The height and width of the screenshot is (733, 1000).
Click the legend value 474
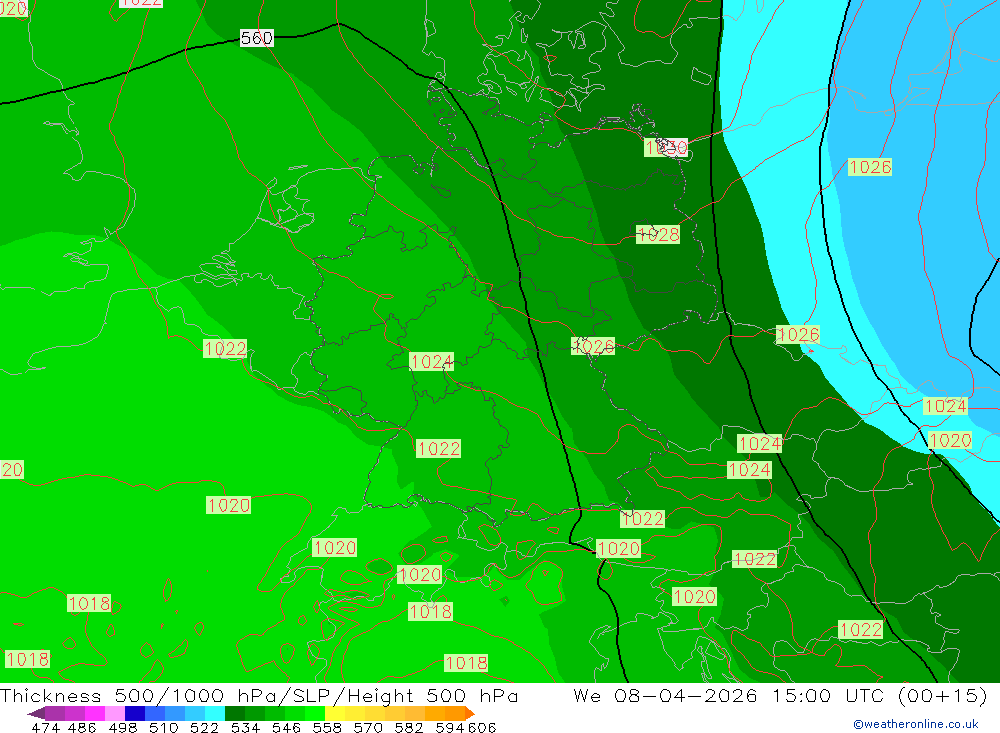[46, 727]
